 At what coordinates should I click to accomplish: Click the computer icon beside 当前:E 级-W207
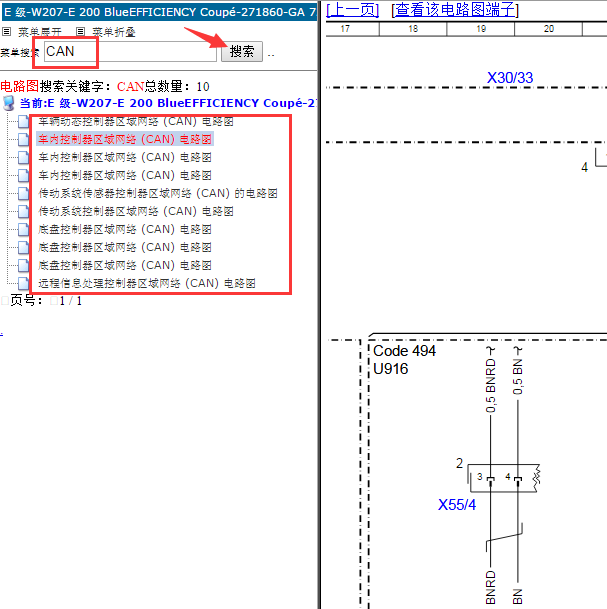9,103
